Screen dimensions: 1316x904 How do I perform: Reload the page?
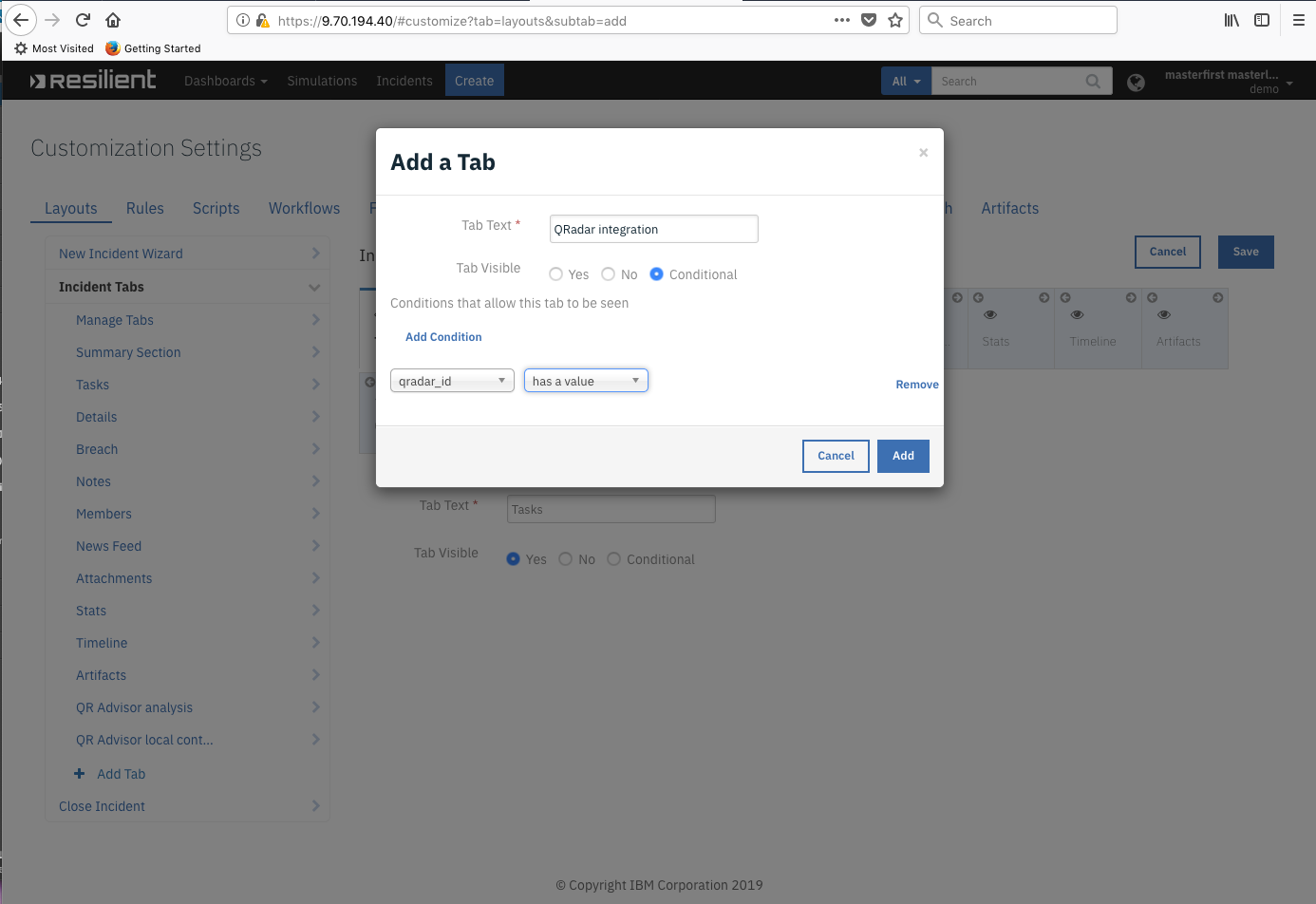coord(83,20)
